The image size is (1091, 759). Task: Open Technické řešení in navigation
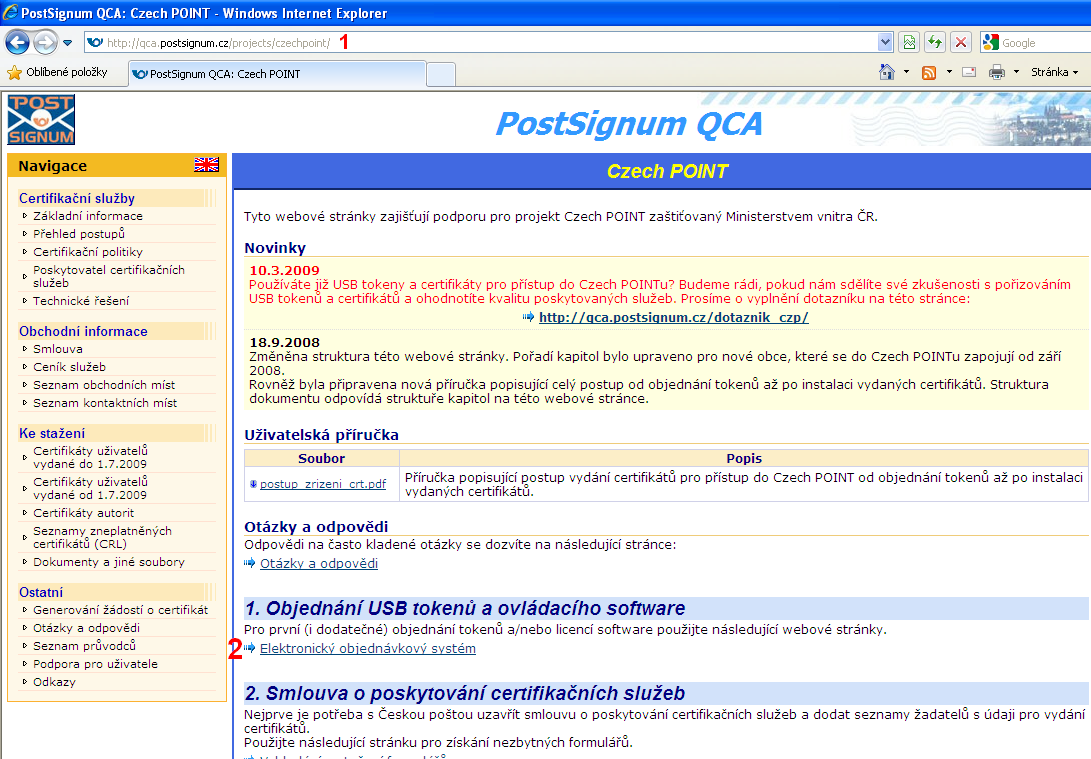tap(81, 301)
